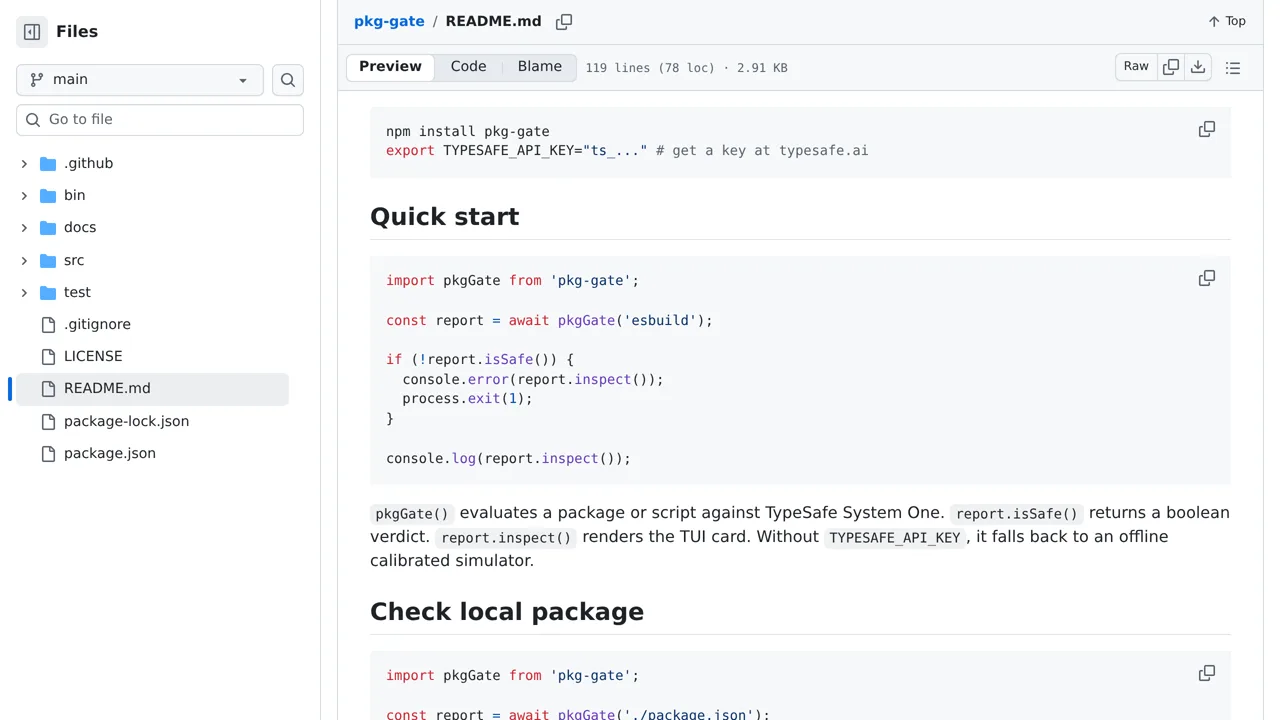Focus the Go to file input
1280x720 pixels.
(160, 120)
